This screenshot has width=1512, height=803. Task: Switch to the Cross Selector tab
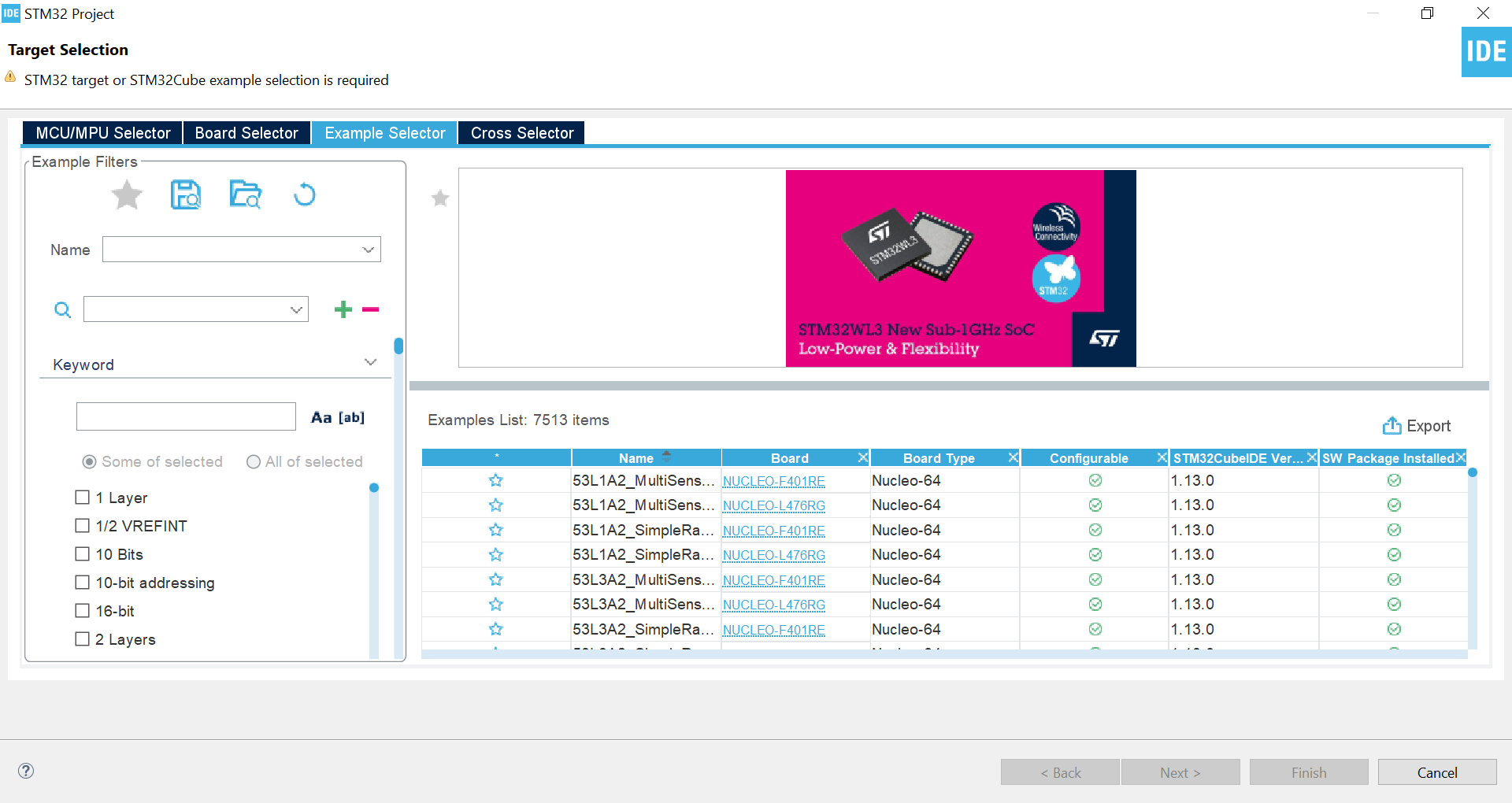coord(521,132)
